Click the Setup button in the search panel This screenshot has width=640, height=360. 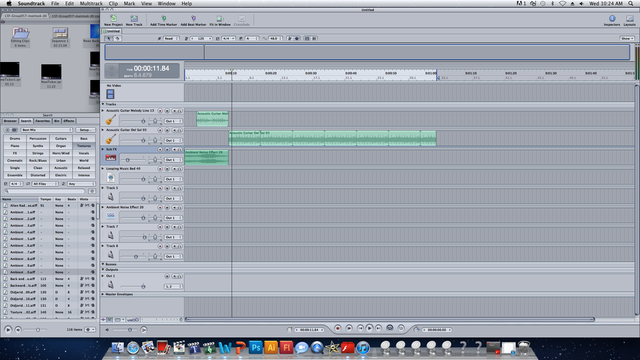tap(85, 130)
